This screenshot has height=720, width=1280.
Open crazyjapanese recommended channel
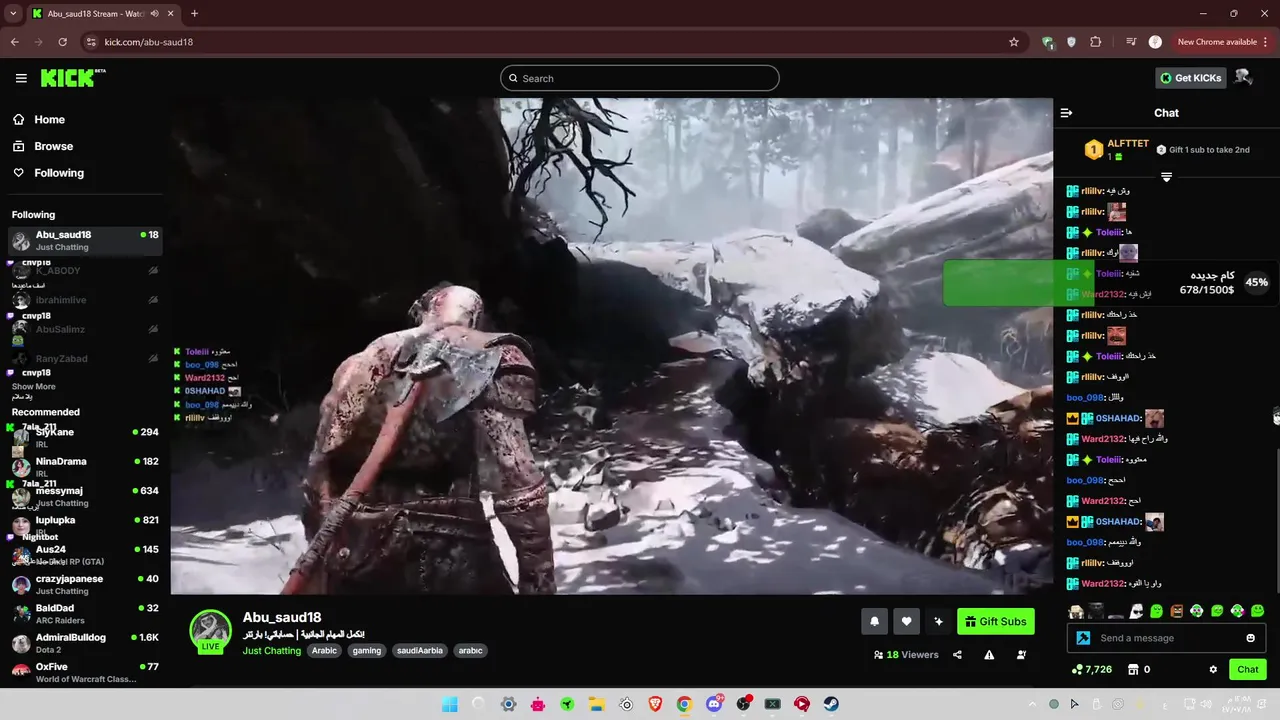tap(85, 584)
